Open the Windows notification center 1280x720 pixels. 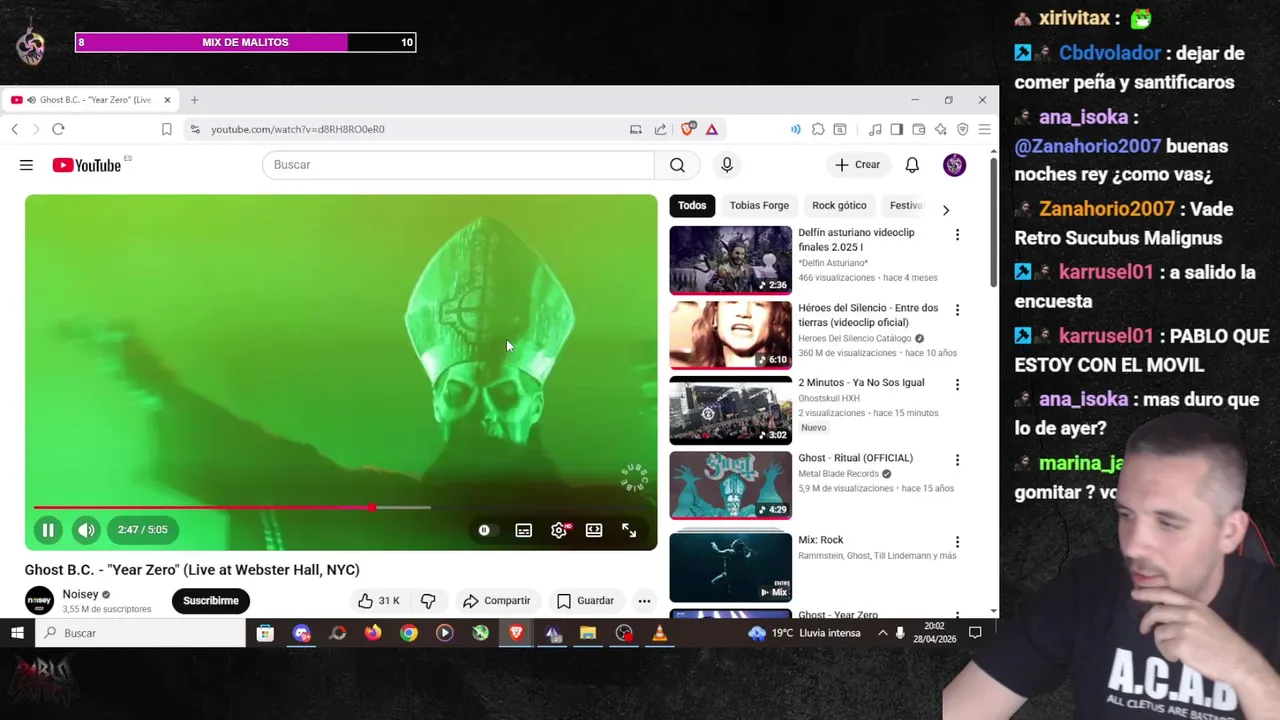tap(975, 633)
